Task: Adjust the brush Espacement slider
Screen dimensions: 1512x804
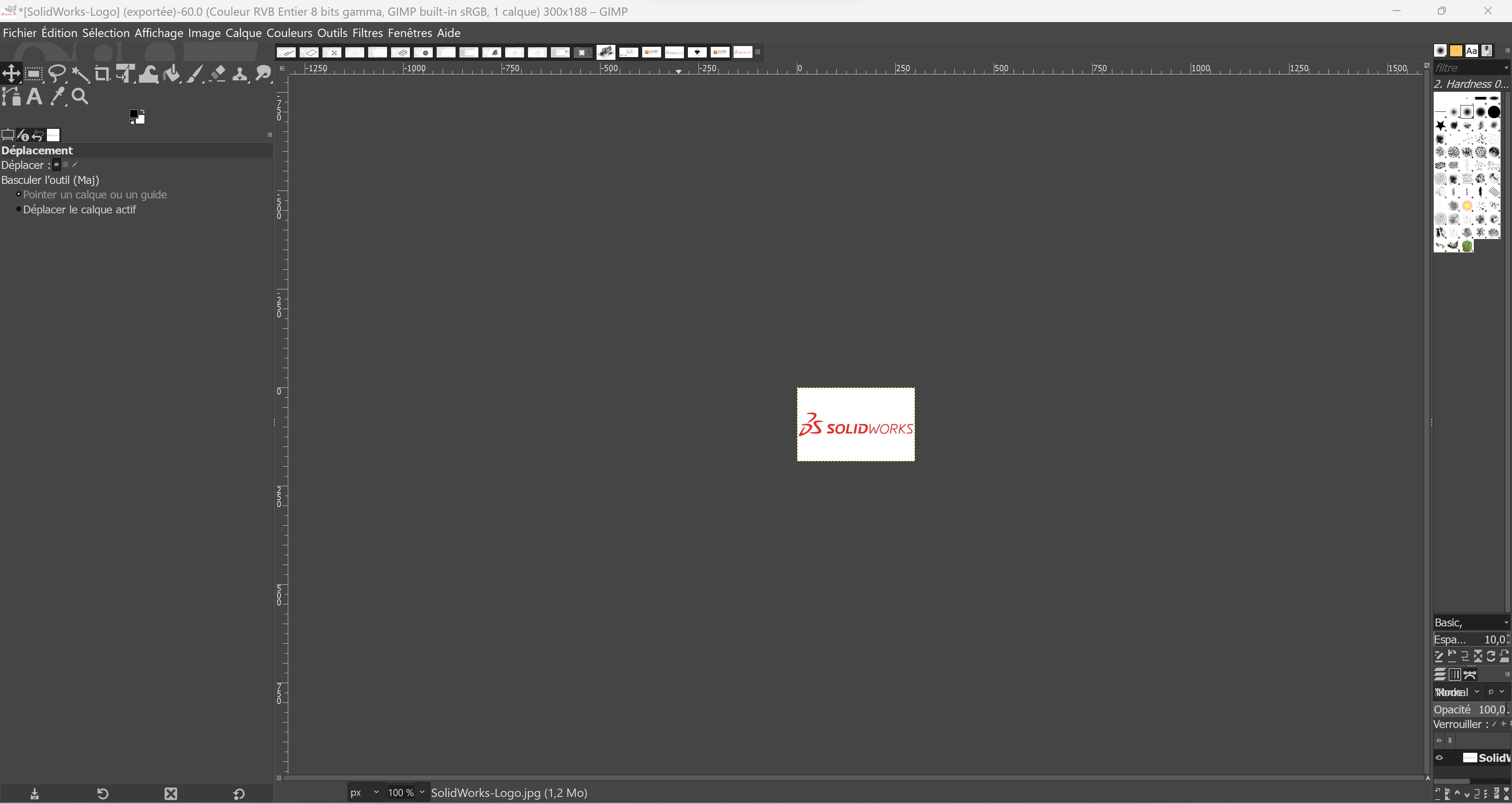Action: [x=1471, y=640]
